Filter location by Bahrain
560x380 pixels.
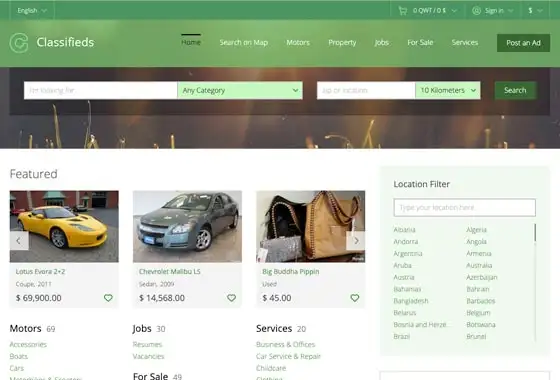click(x=478, y=289)
